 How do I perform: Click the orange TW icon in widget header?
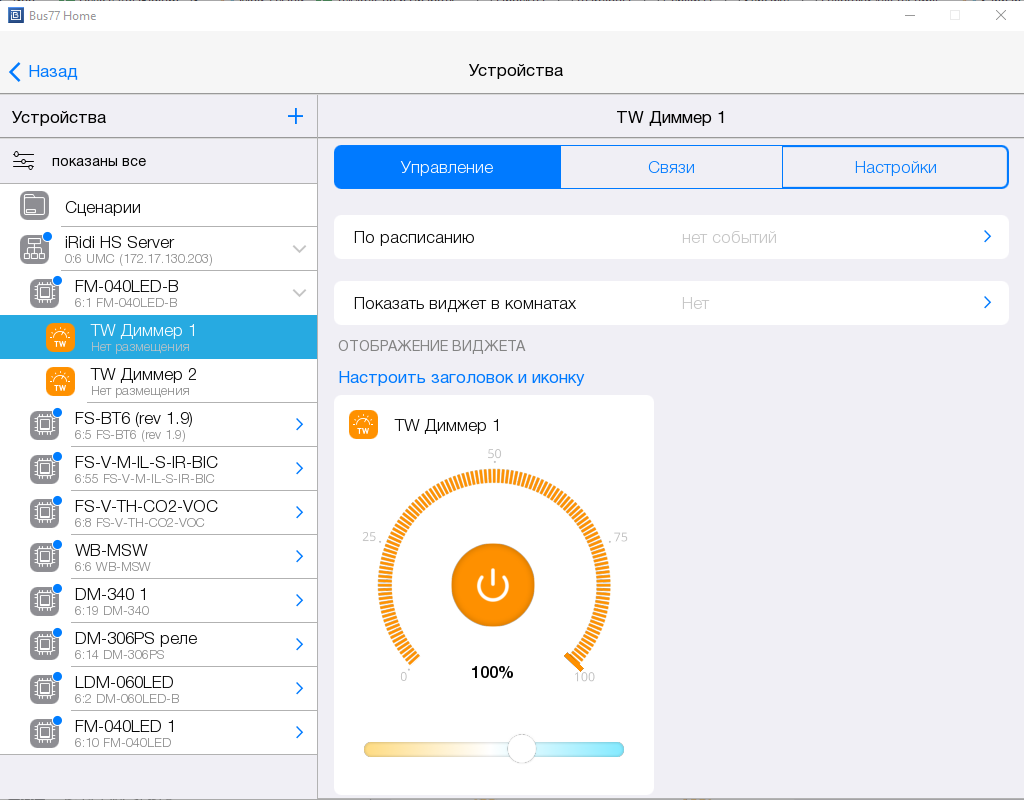coord(363,425)
